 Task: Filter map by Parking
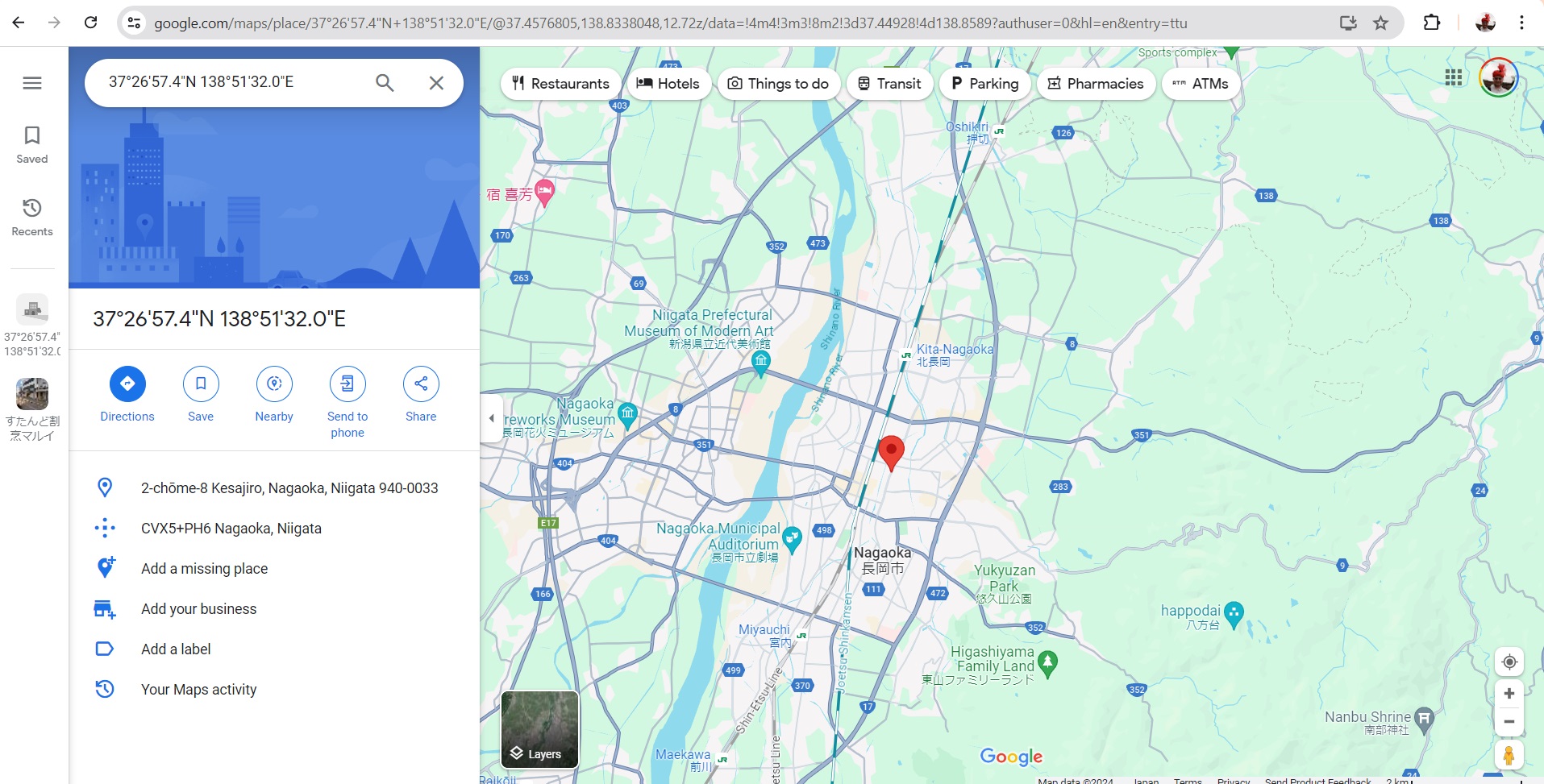(985, 84)
